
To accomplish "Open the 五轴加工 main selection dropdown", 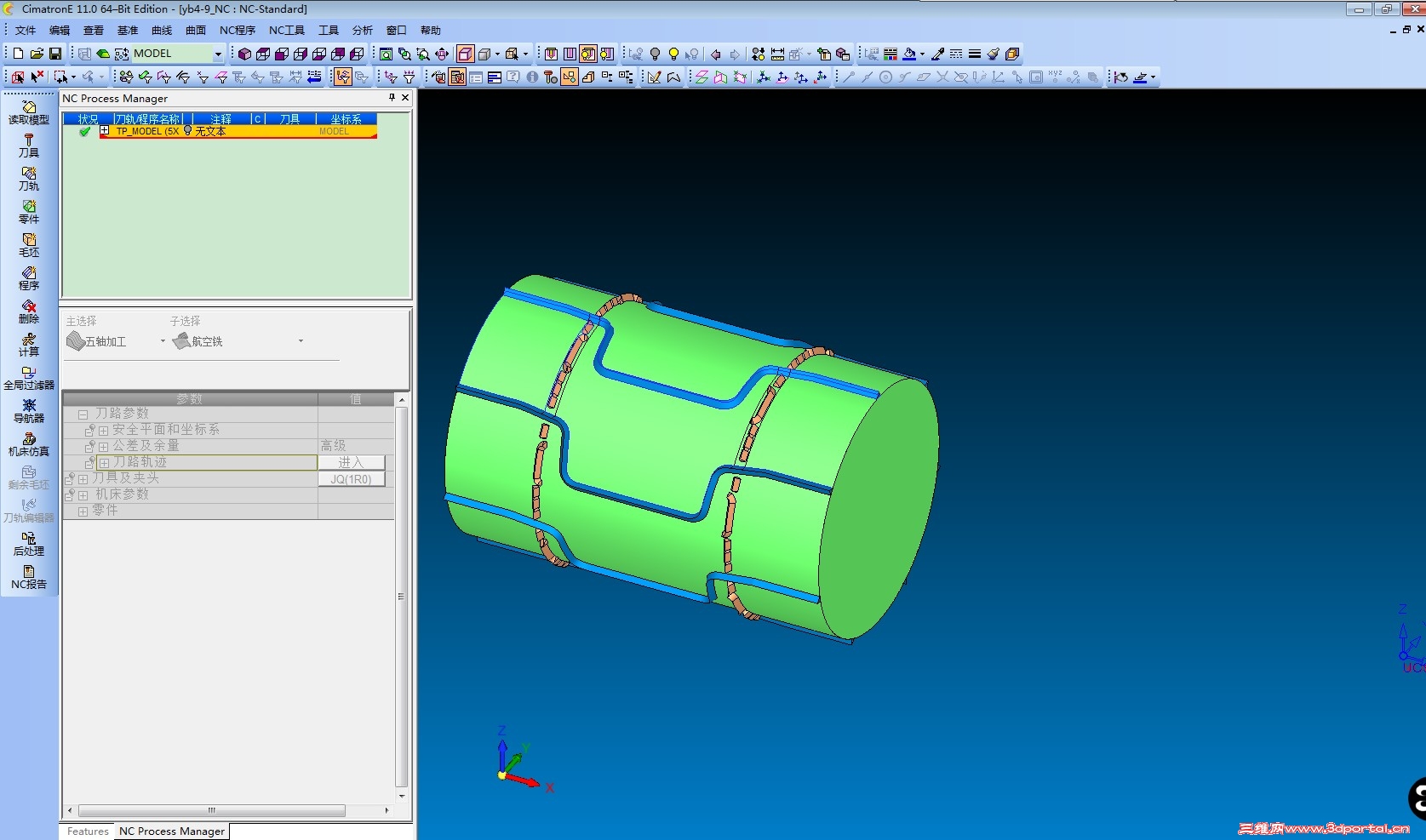I will click(x=163, y=341).
